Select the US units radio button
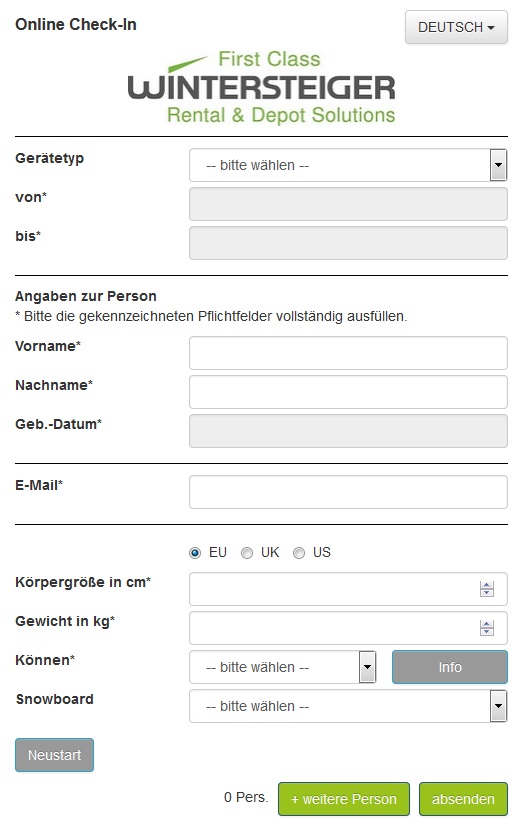Screen dimensions: 521x827 [299, 553]
